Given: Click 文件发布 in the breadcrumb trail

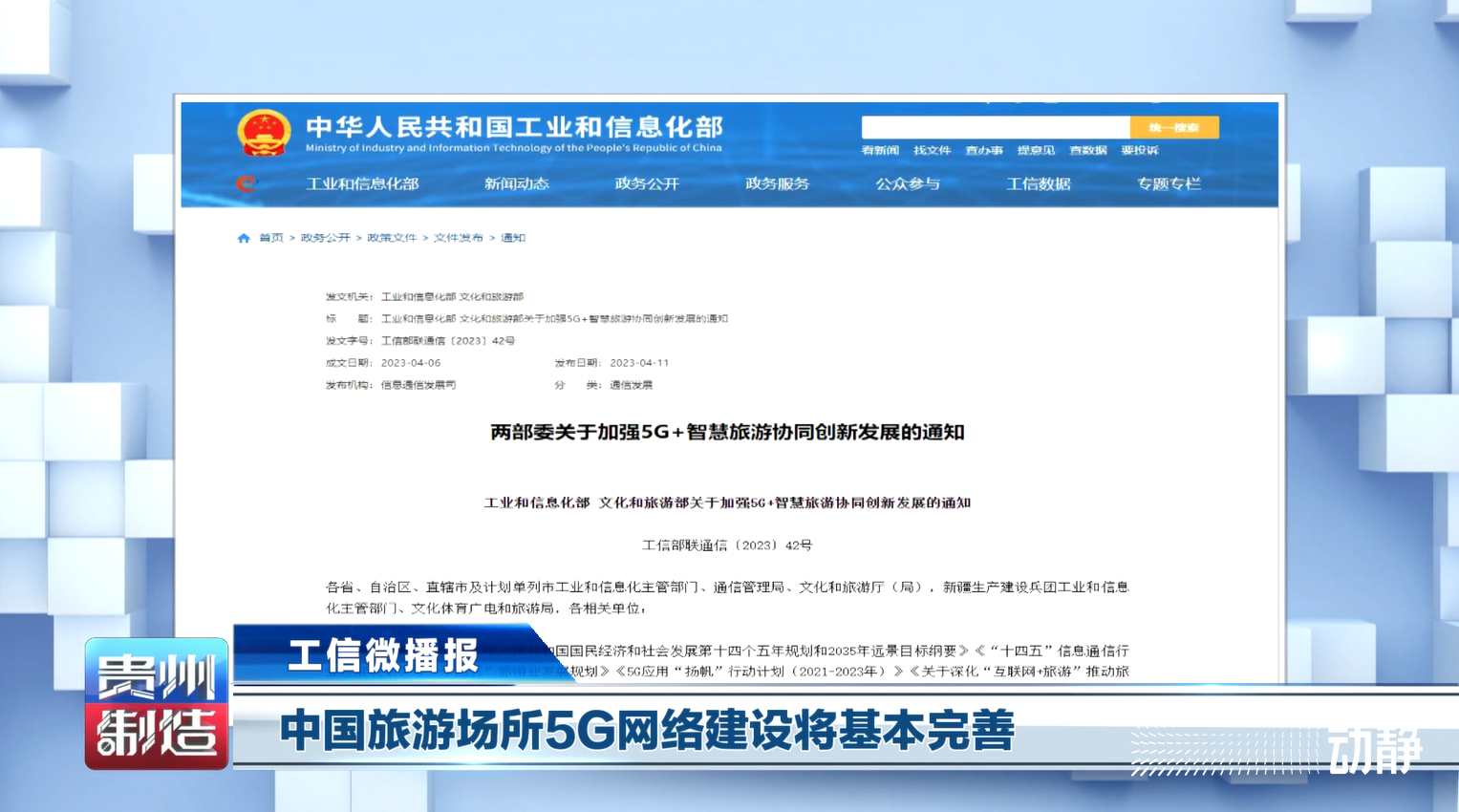Looking at the screenshot, I should tap(459, 238).
